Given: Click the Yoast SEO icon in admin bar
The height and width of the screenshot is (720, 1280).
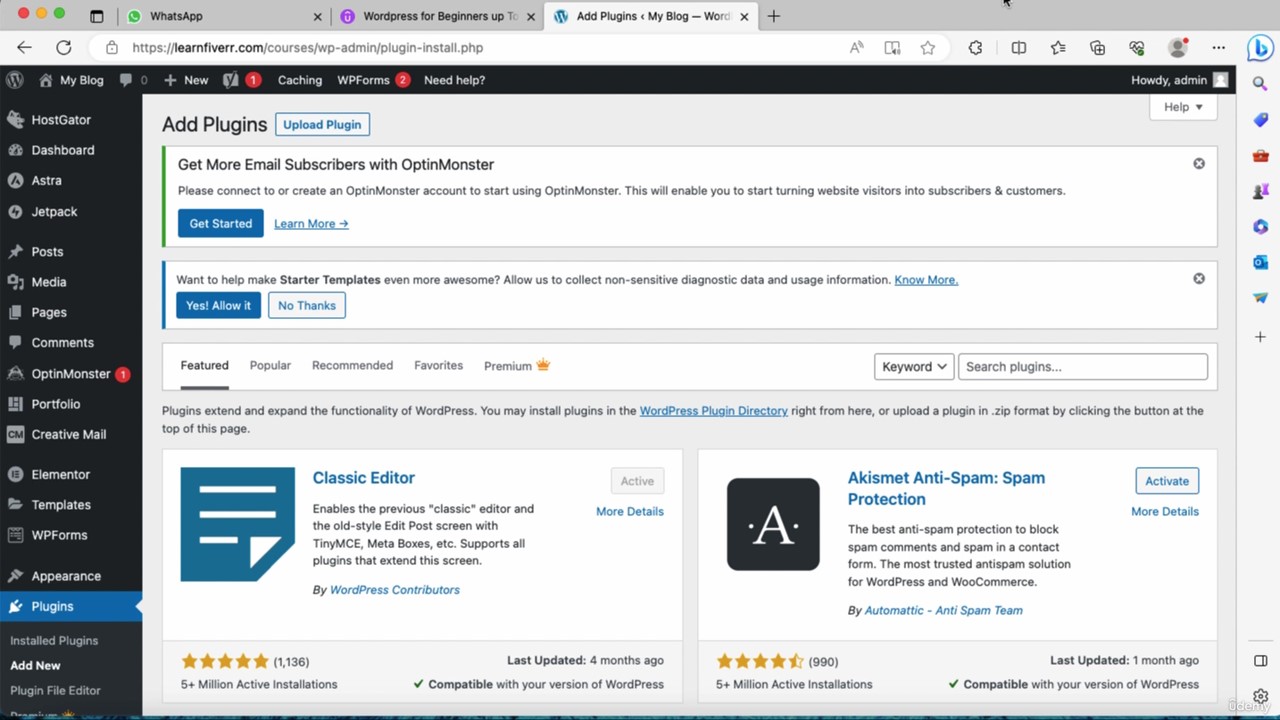Looking at the screenshot, I should pos(231,80).
